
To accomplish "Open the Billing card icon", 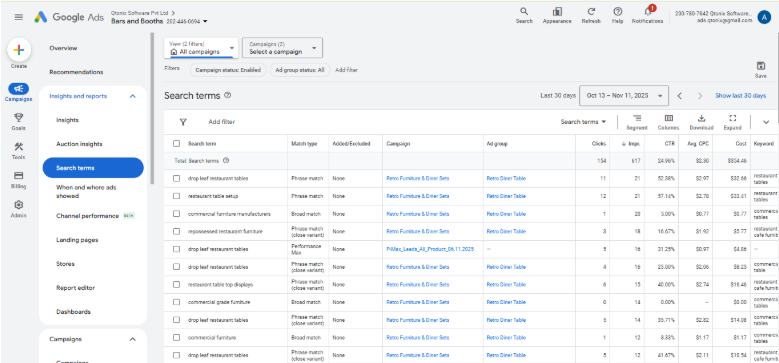I will click(x=18, y=176).
